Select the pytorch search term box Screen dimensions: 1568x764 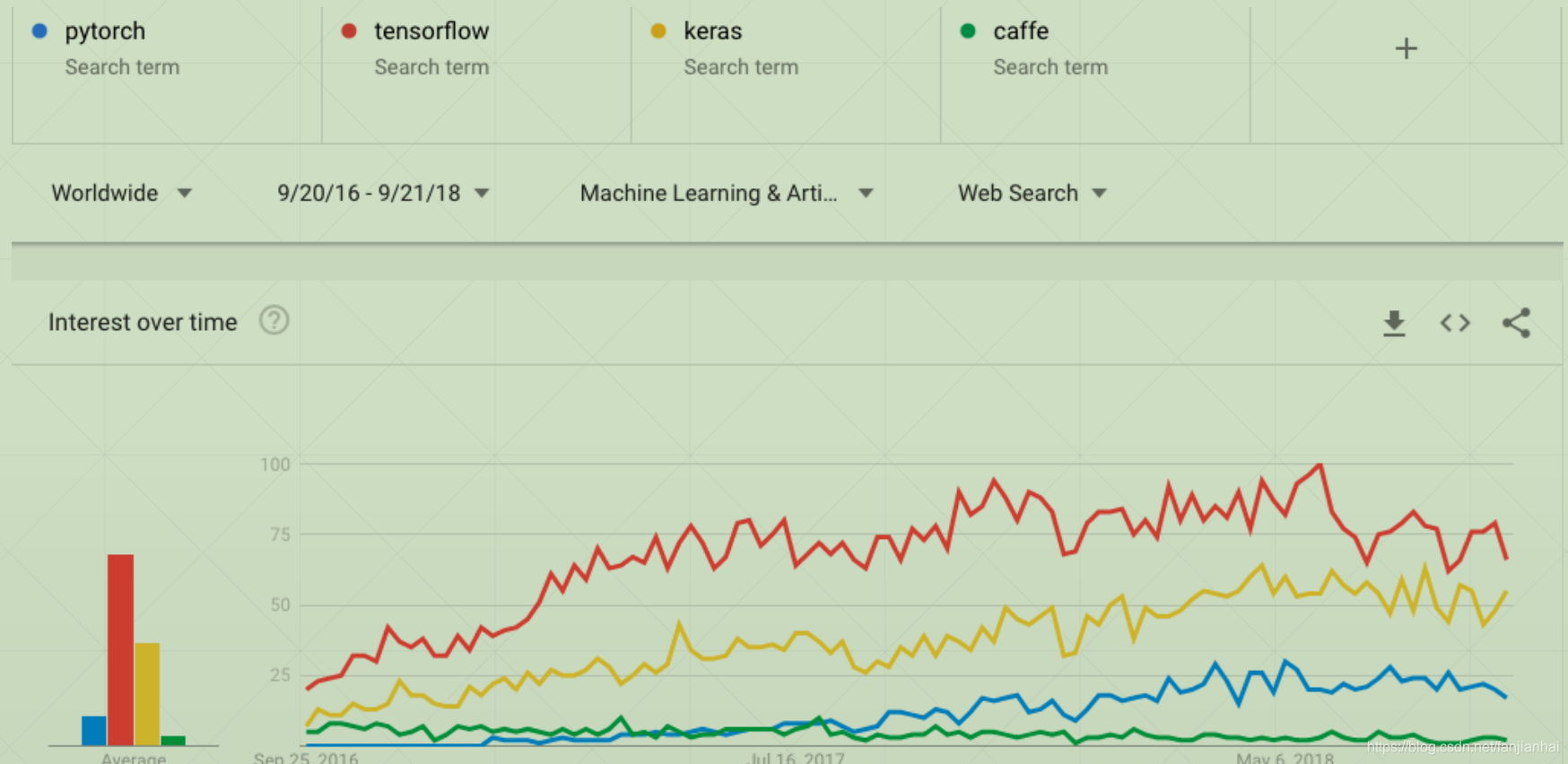(167, 74)
